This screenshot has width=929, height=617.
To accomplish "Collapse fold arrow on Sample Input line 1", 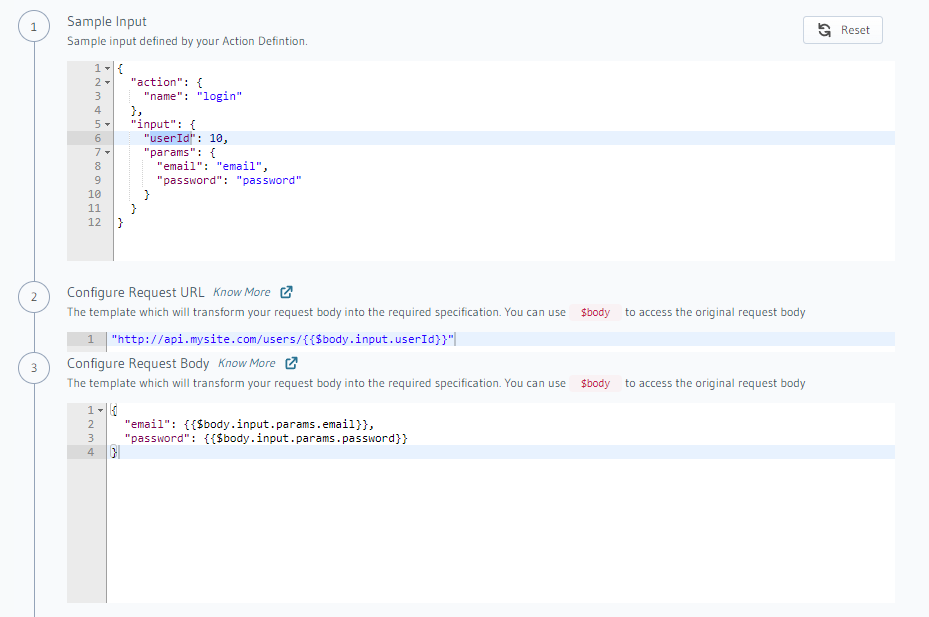I will click(107, 69).
